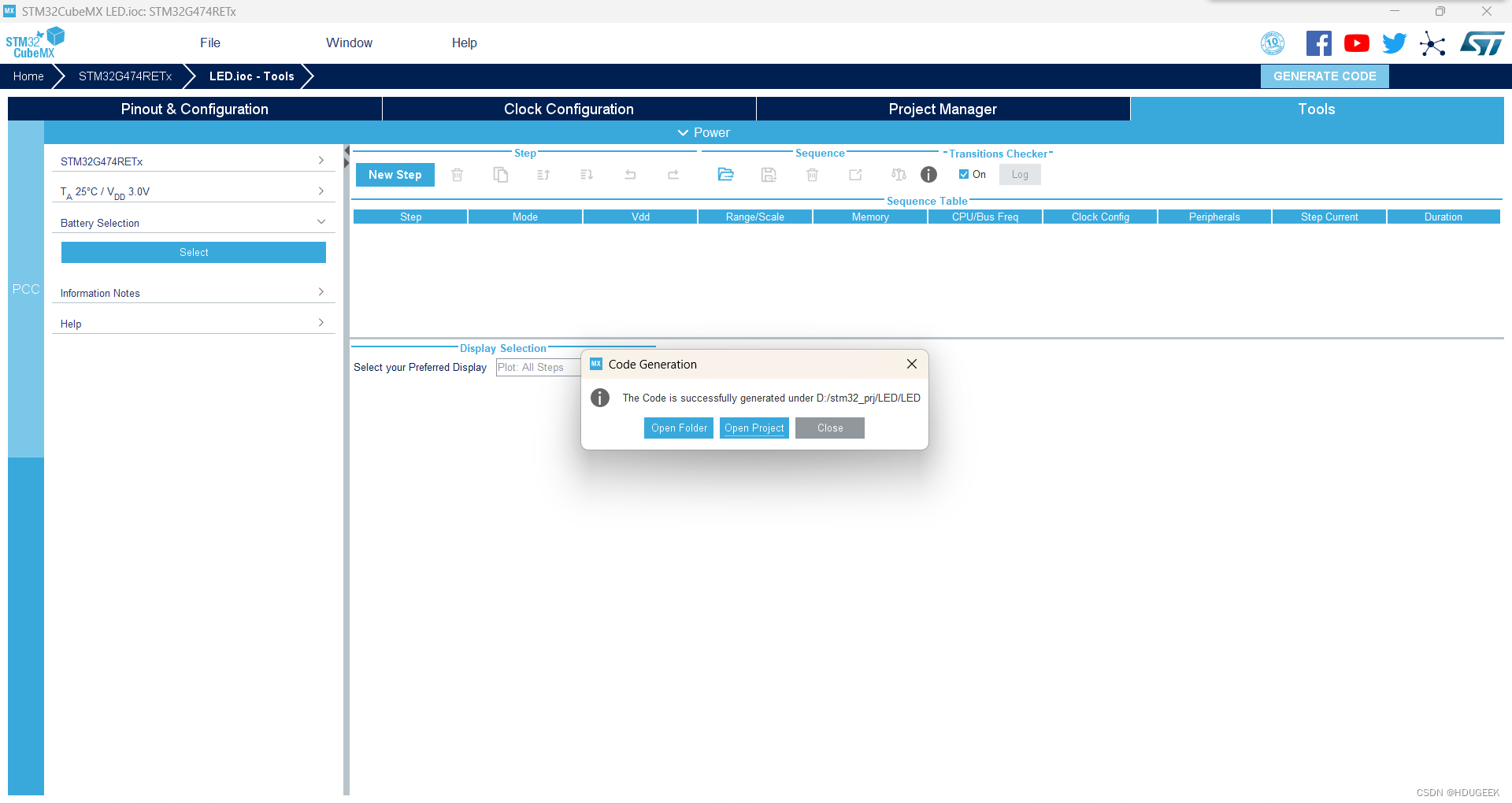Click the Range/Scale column header

(x=755, y=217)
